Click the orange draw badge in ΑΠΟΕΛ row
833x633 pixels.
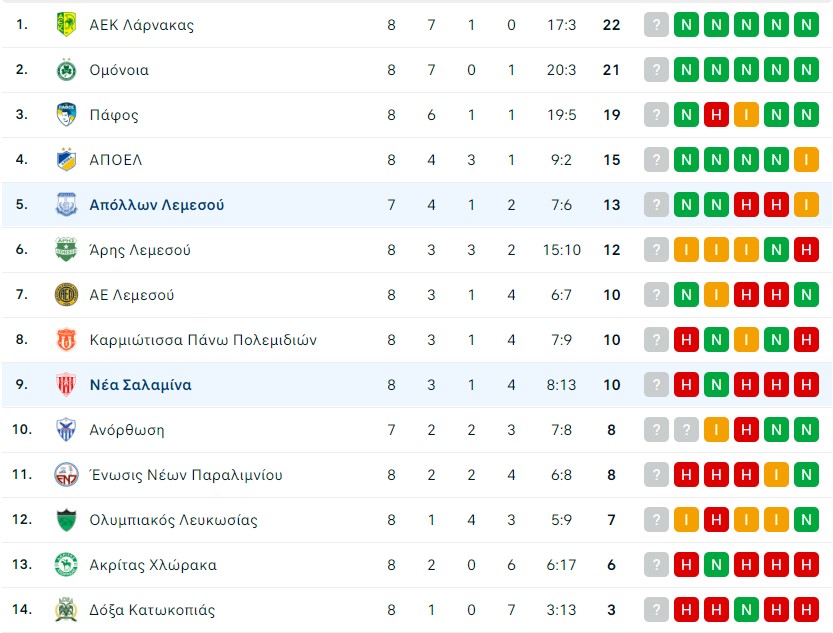pyautogui.click(x=806, y=160)
